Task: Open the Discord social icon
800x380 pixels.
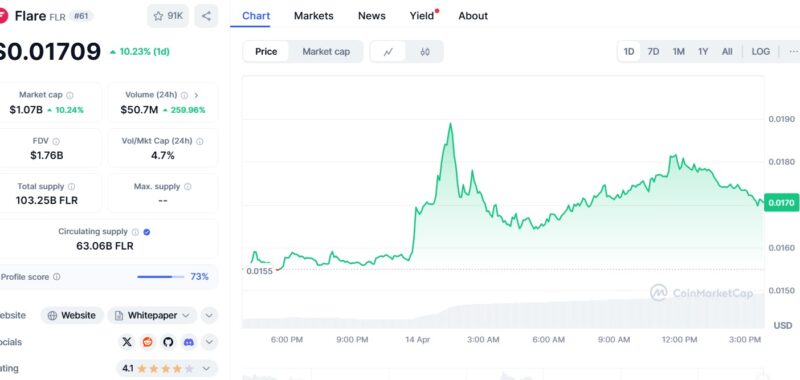Action: point(188,342)
